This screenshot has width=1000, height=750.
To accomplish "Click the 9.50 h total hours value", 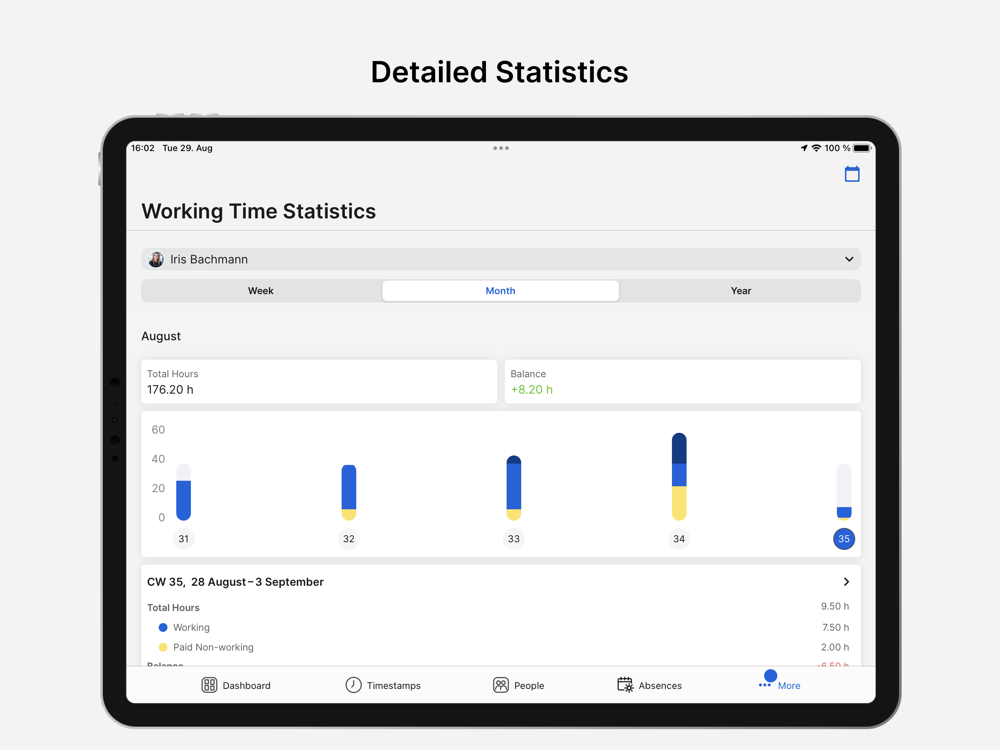I will coord(835,607).
